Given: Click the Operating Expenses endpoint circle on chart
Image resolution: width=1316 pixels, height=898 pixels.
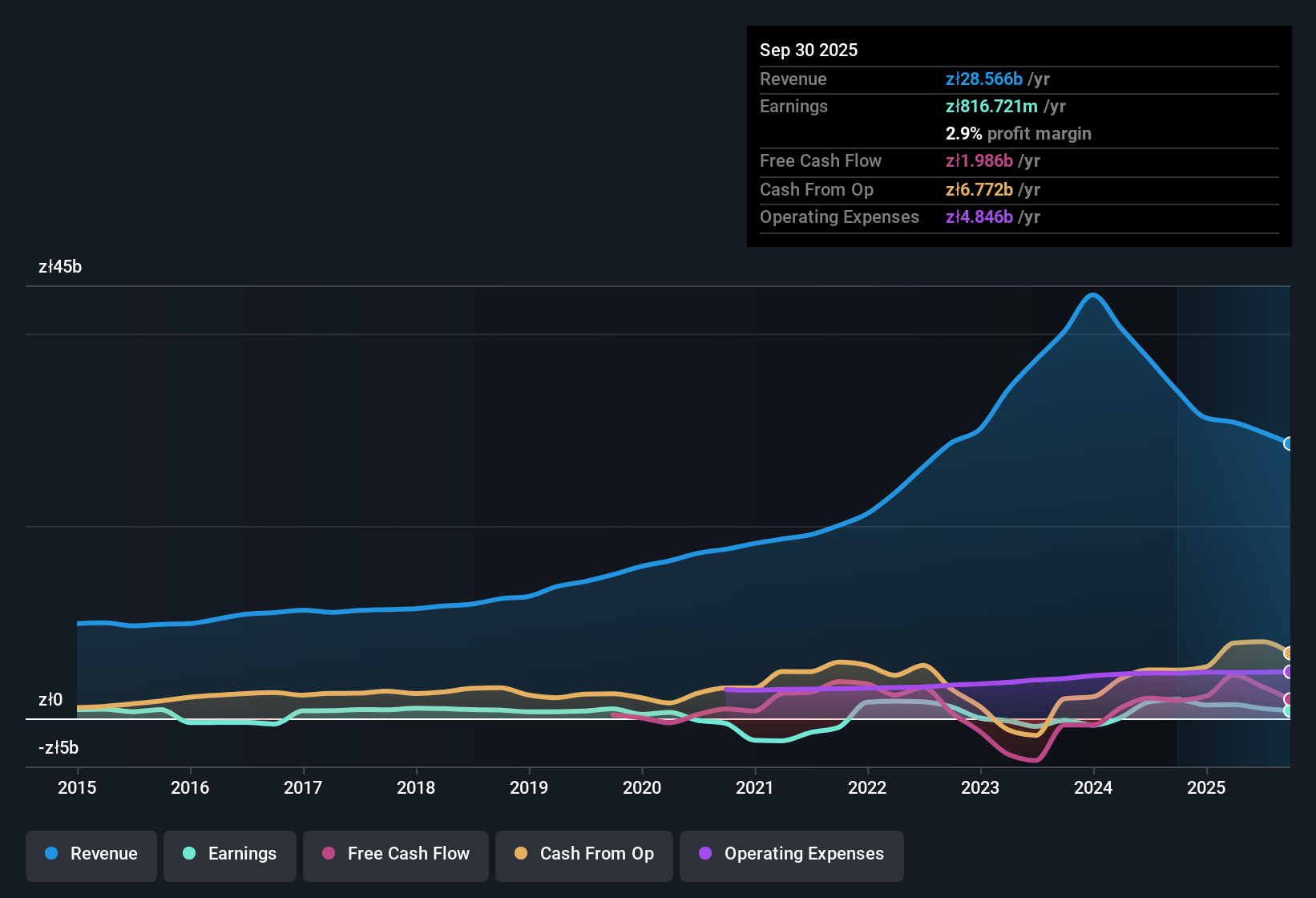Looking at the screenshot, I should tap(1289, 672).
